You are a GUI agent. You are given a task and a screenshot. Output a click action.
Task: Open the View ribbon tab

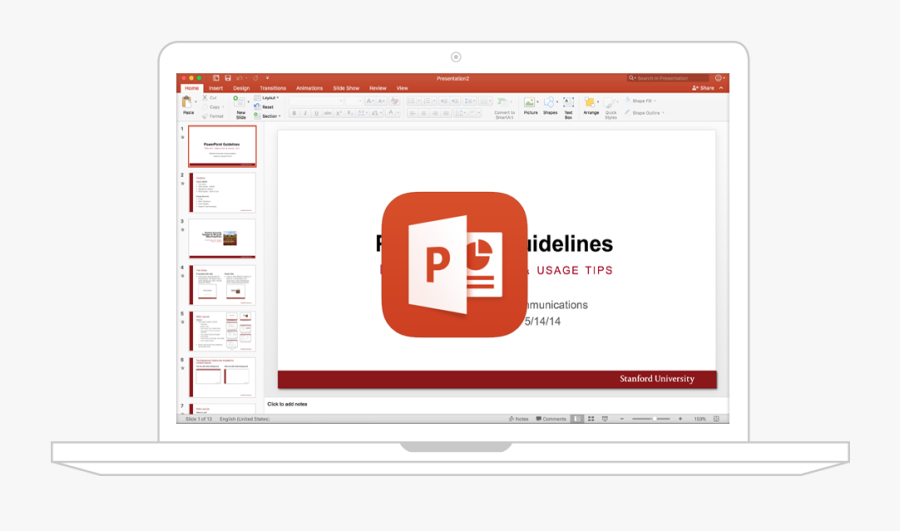402,88
